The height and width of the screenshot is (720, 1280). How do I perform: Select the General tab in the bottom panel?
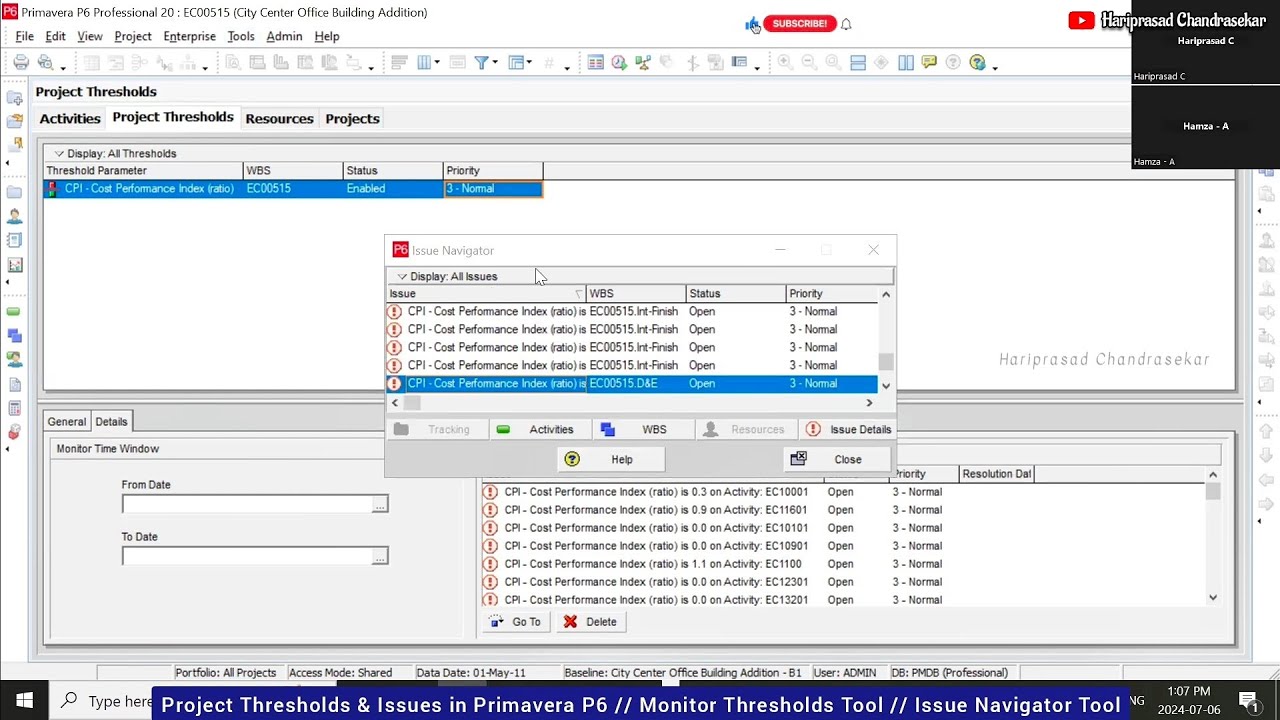[67, 422]
